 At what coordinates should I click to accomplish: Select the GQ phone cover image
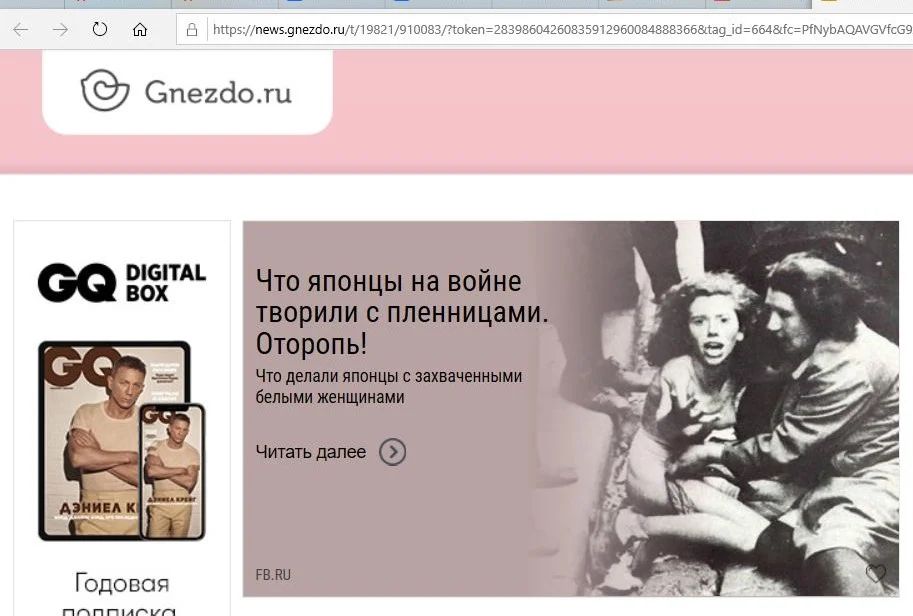(x=172, y=472)
